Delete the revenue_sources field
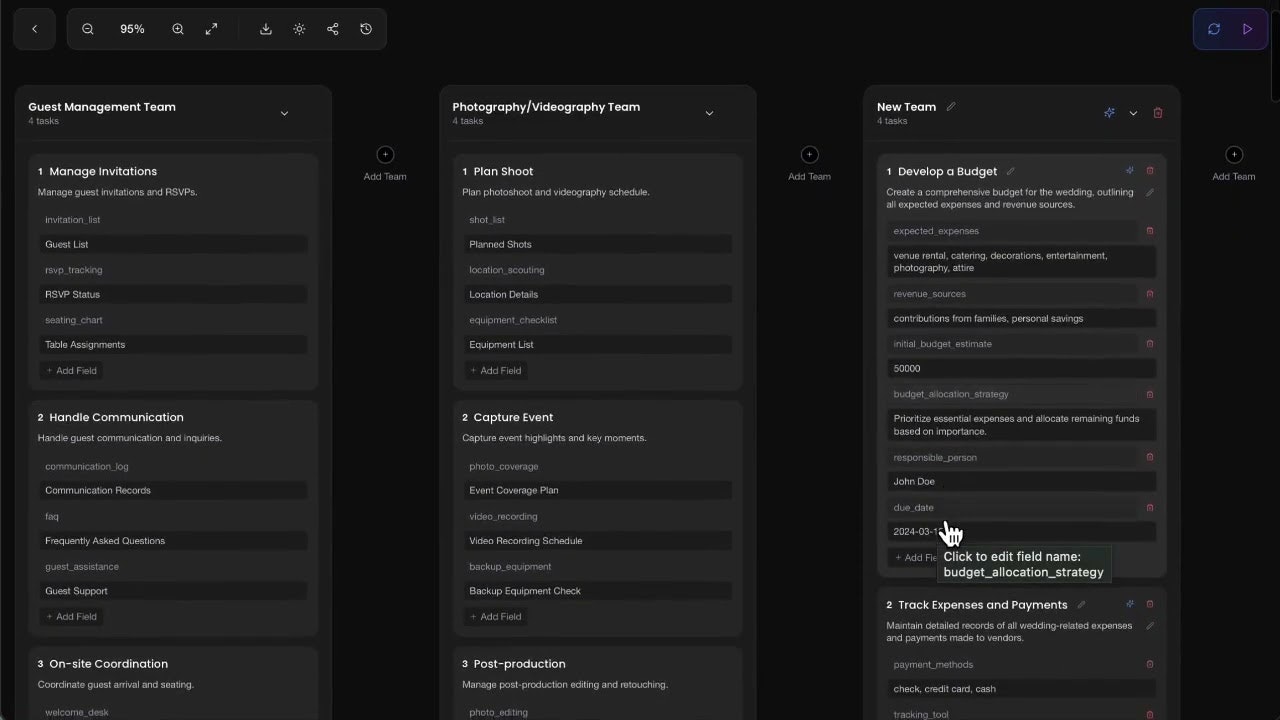This screenshot has height=720, width=1280. coord(1150,294)
